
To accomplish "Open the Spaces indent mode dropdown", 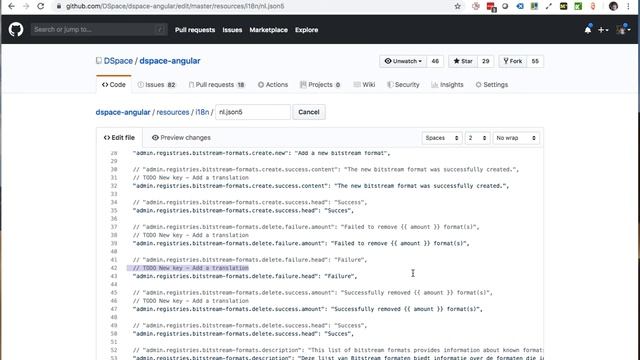I will pyautogui.click(x=442, y=138).
